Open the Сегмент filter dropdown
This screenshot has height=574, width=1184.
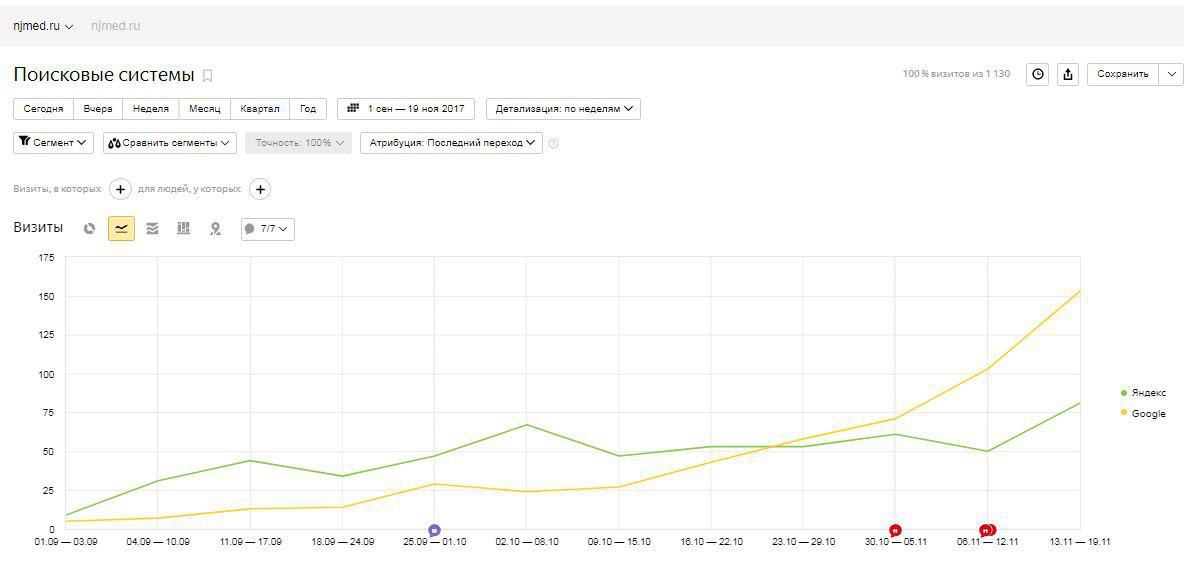[x=54, y=143]
